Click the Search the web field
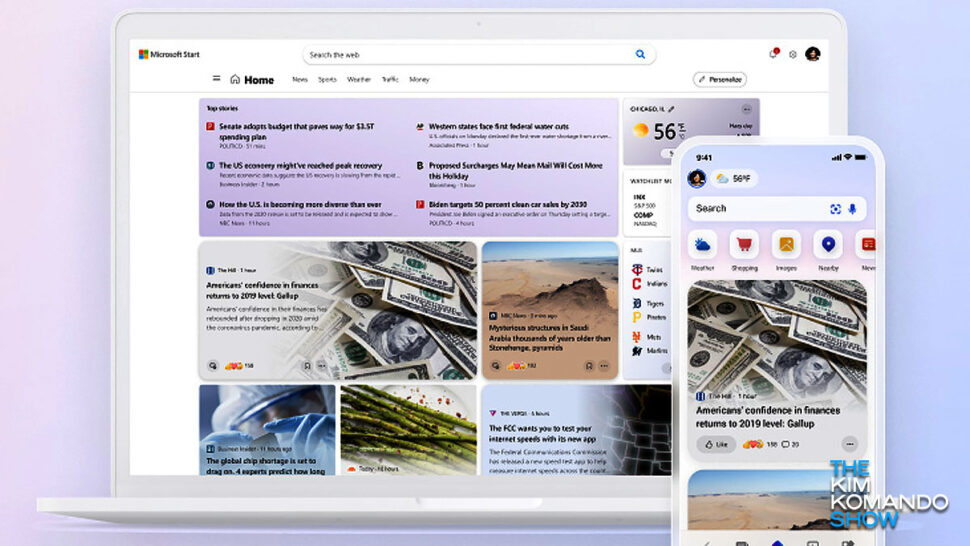This screenshot has height=546, width=970. (x=470, y=54)
